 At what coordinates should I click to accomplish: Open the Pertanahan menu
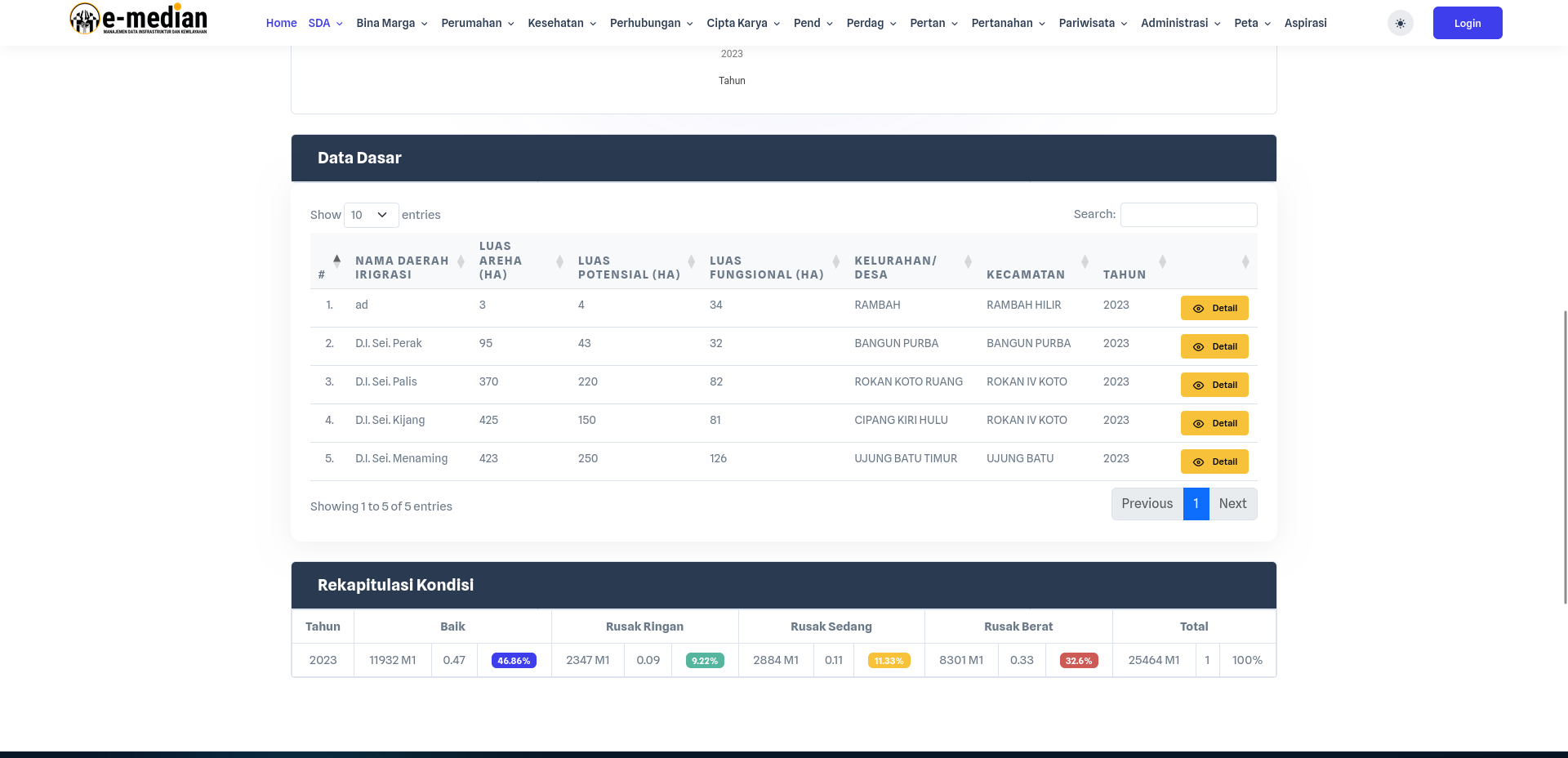(x=1009, y=23)
